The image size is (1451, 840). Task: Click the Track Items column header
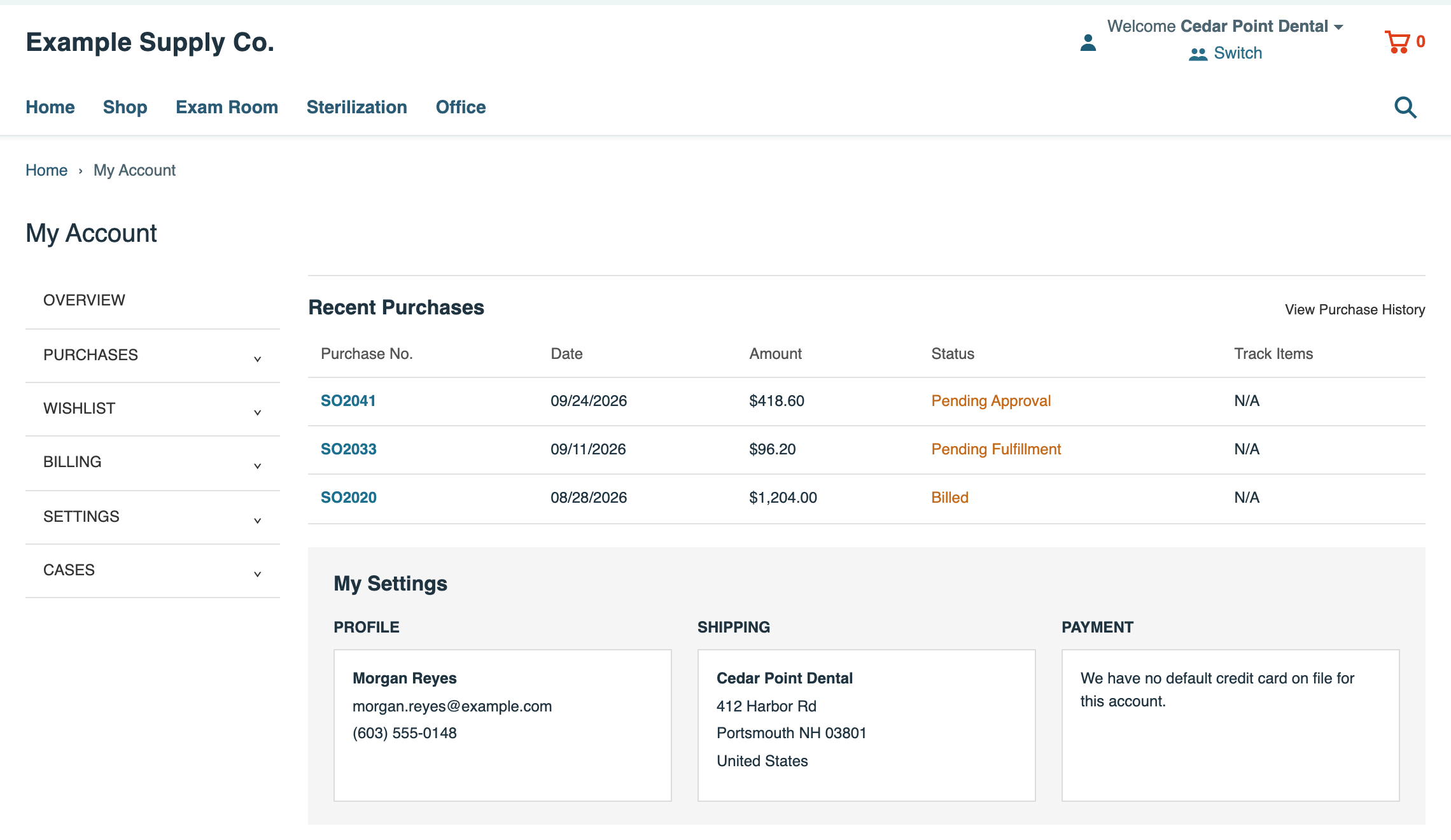[x=1273, y=353]
